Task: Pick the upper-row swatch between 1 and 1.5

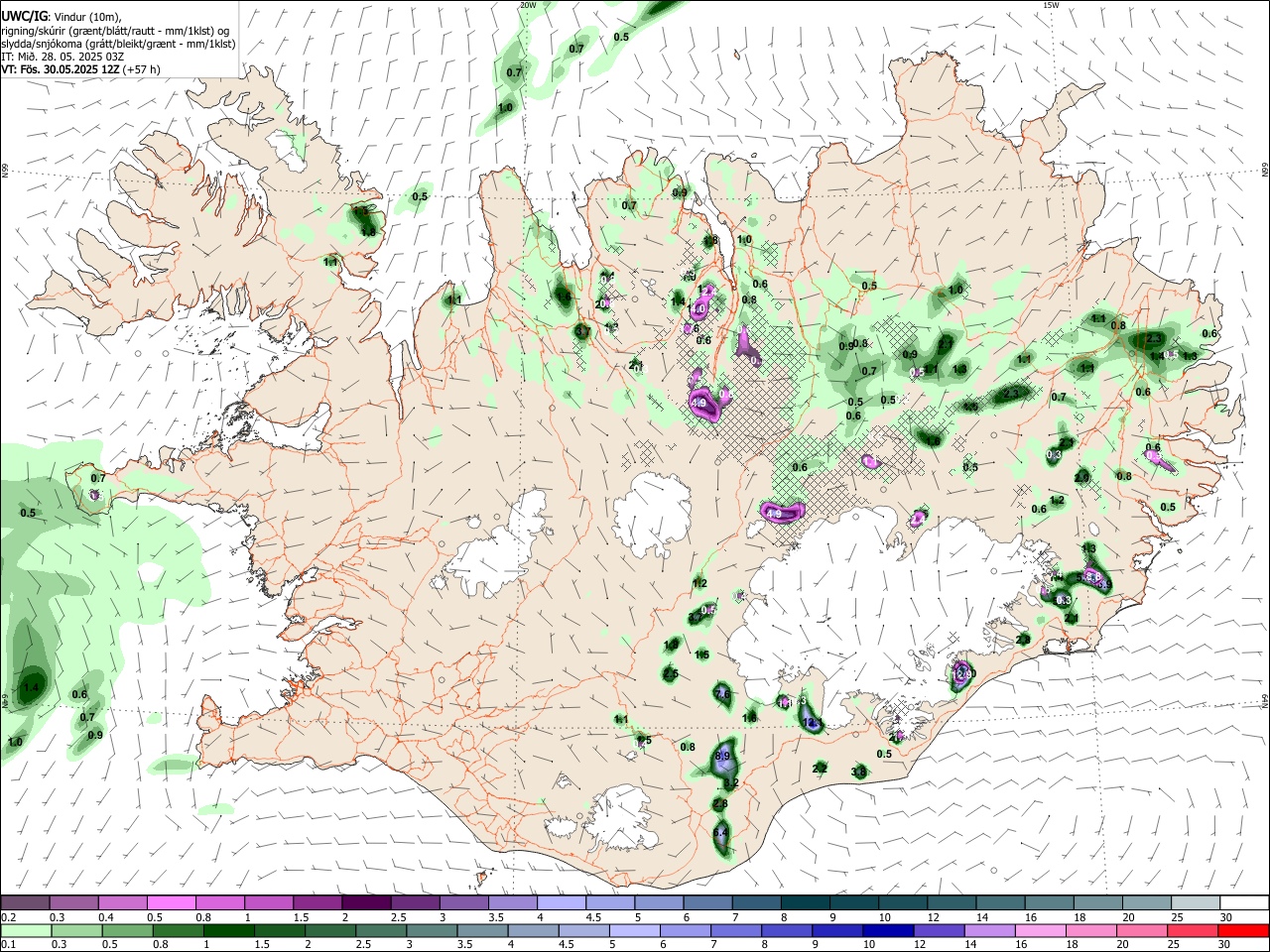Action: [268, 902]
